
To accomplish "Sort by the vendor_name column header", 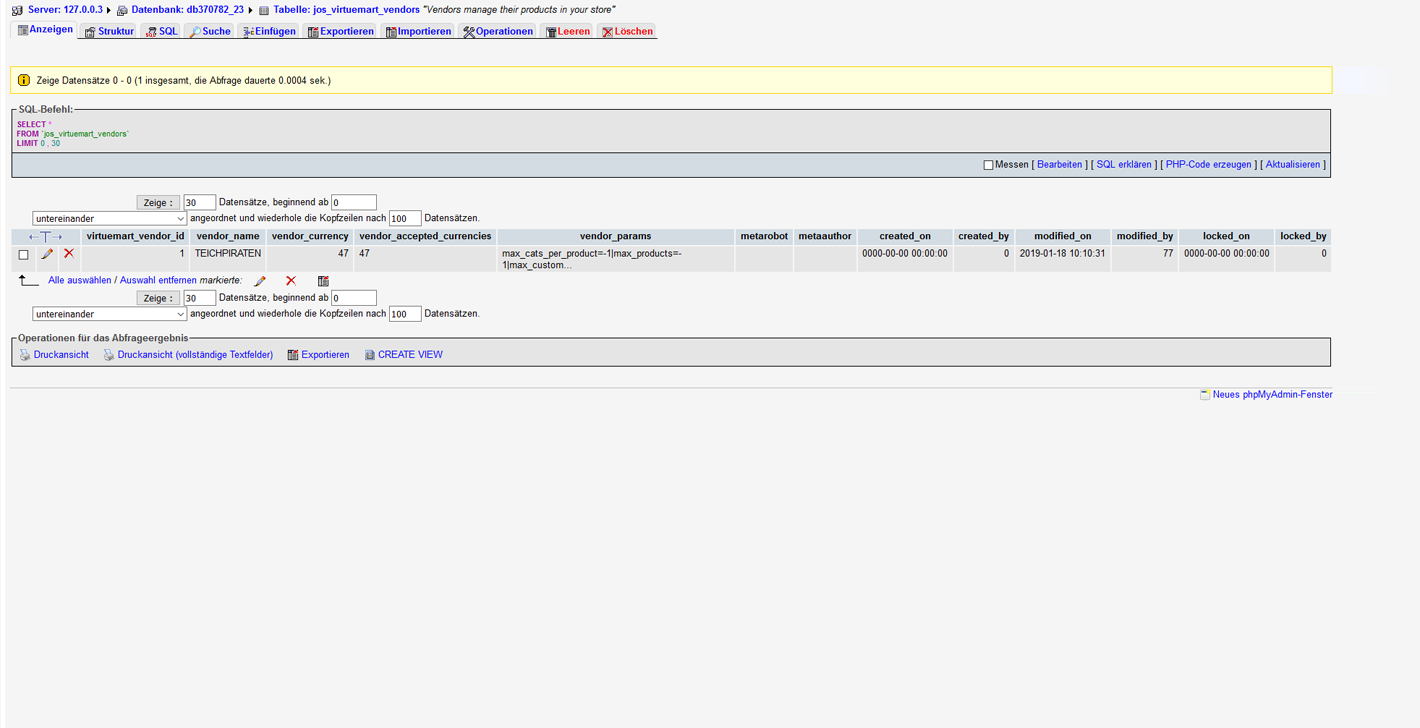I will (x=228, y=237).
